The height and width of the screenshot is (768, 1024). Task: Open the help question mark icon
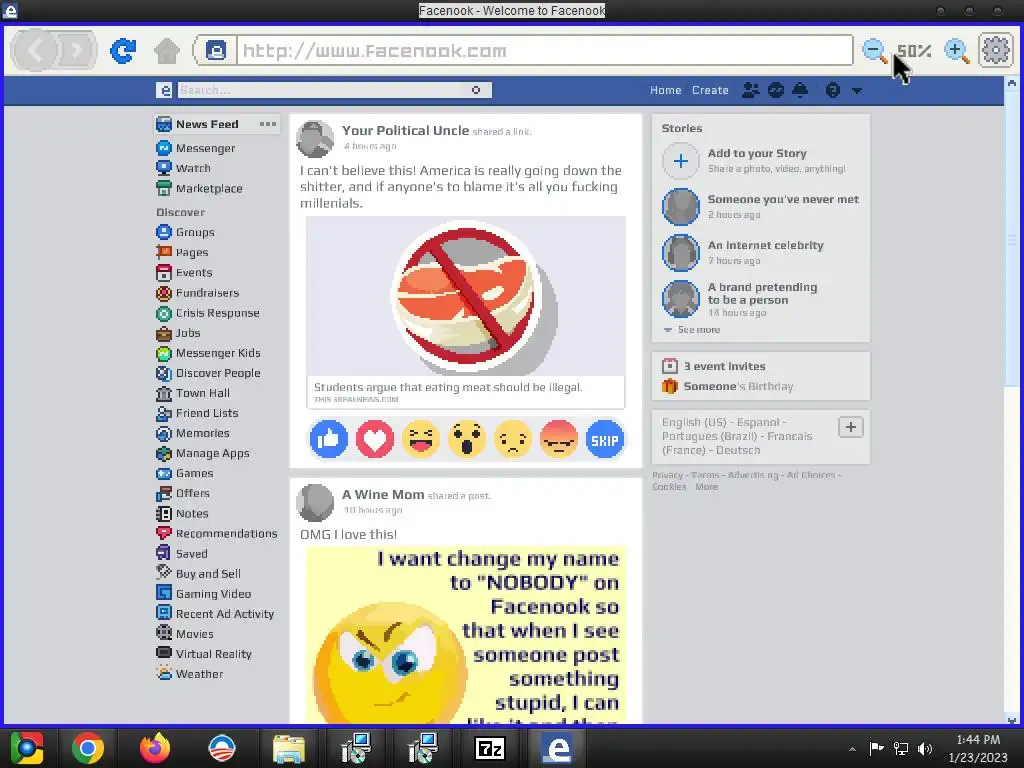(x=833, y=90)
